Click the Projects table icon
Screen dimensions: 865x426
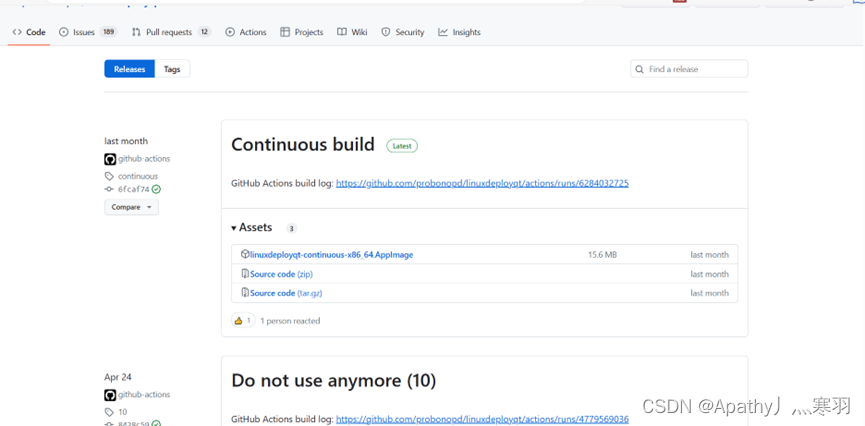pyautogui.click(x=285, y=32)
